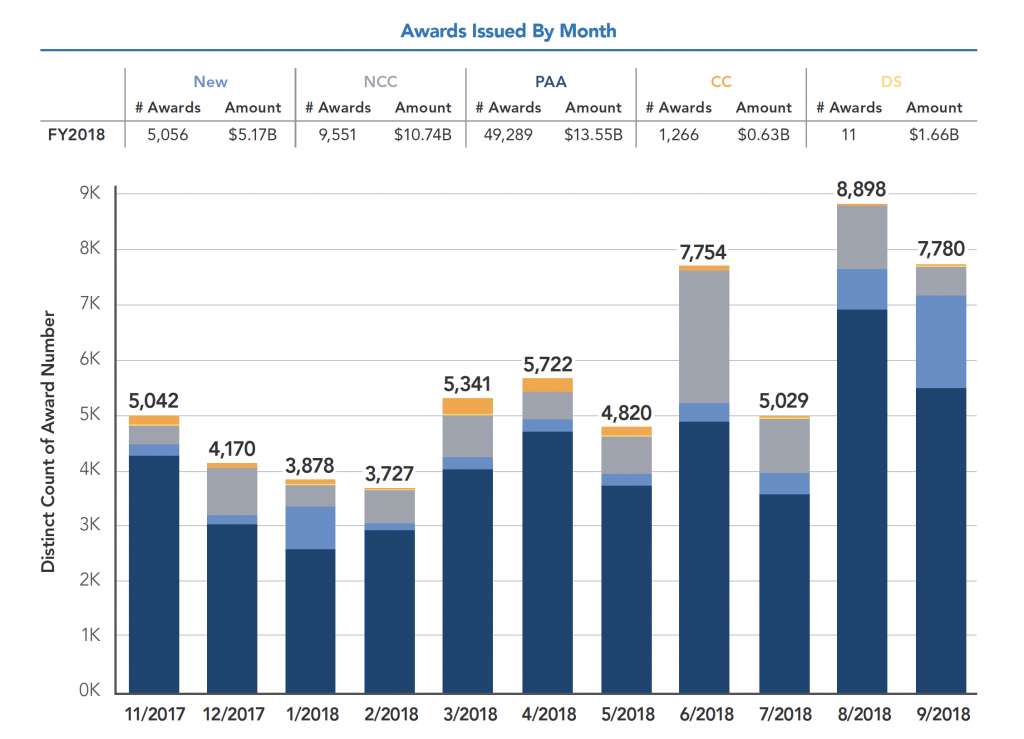
Task: Select the gray segment of the 6/2018 bar
Action: pos(704,336)
